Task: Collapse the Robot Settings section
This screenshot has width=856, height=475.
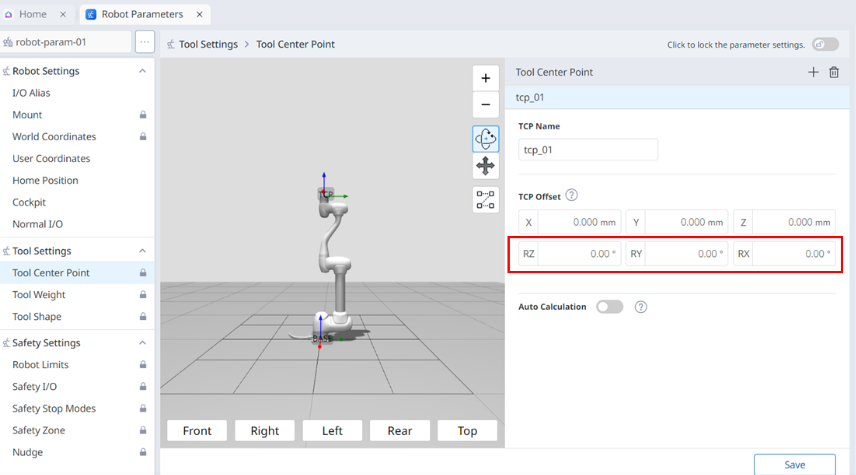Action: click(x=142, y=71)
